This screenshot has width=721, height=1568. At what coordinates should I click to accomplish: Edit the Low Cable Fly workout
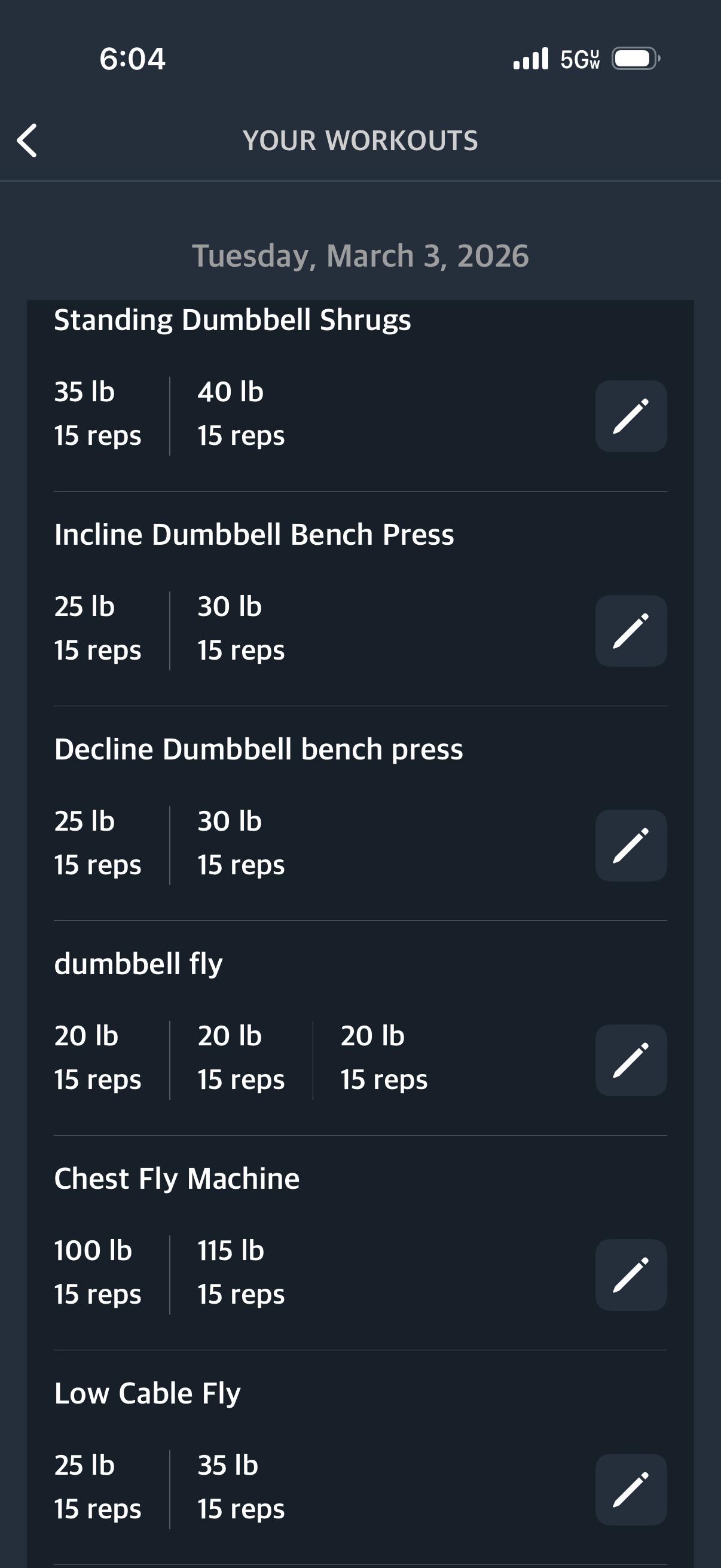point(630,1490)
